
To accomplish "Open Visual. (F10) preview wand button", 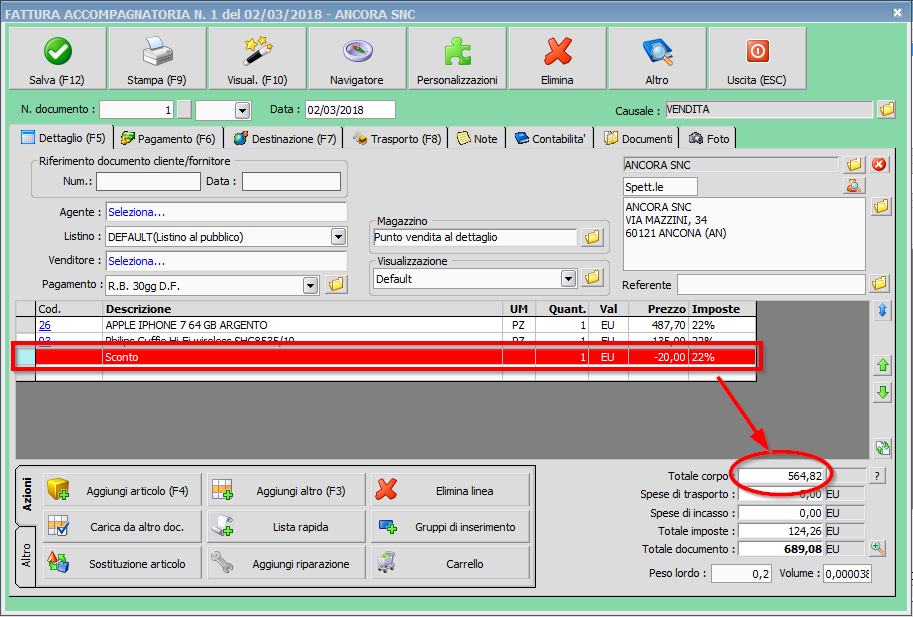I will point(257,59).
